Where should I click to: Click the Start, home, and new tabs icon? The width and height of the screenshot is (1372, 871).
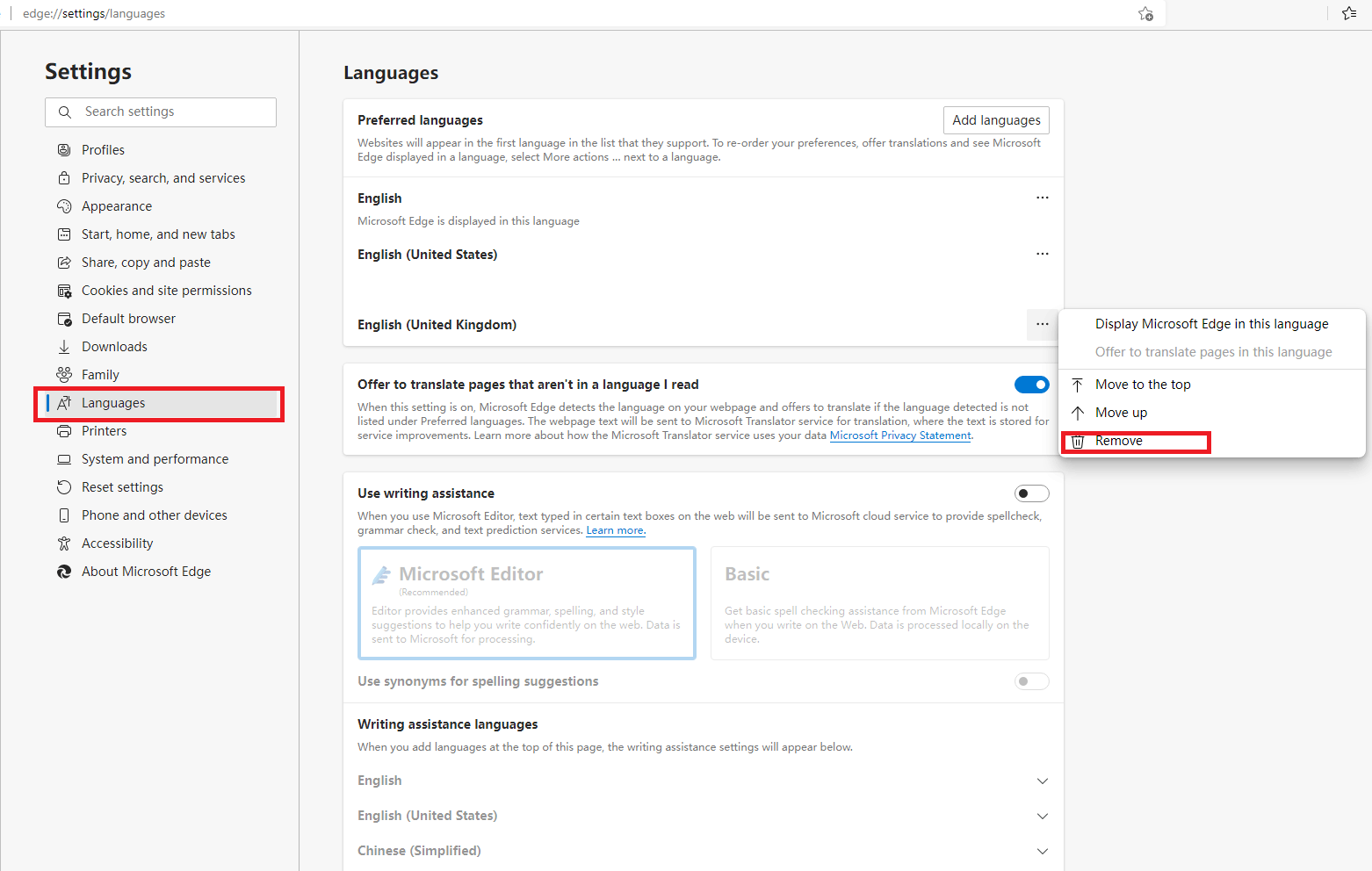(x=64, y=234)
